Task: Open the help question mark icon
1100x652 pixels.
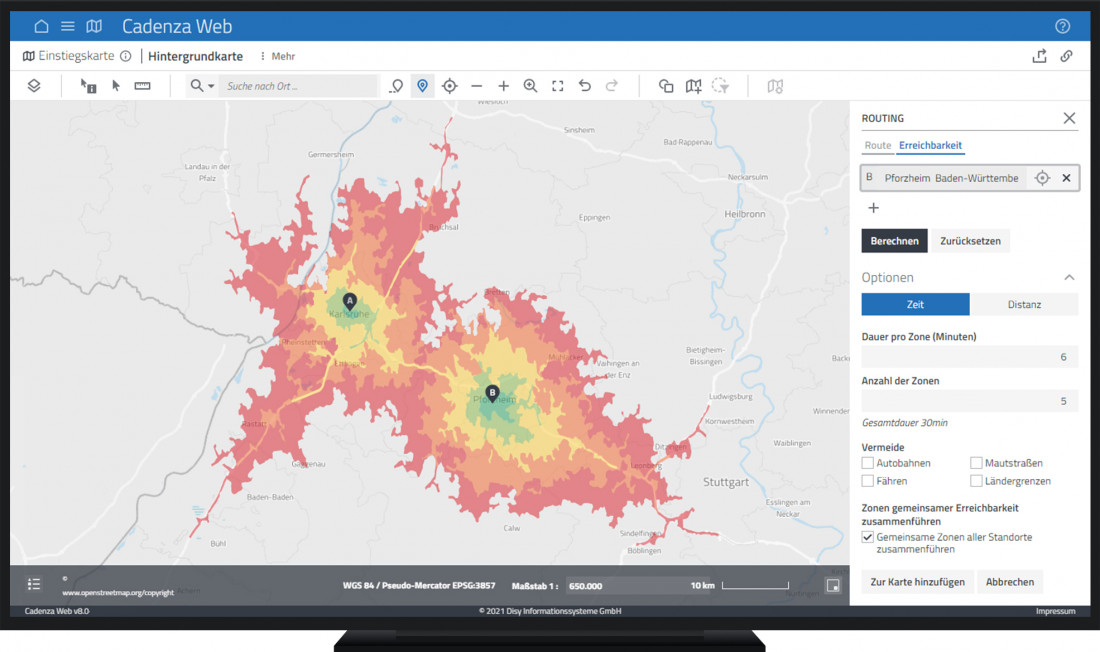Action: pos(1062,26)
